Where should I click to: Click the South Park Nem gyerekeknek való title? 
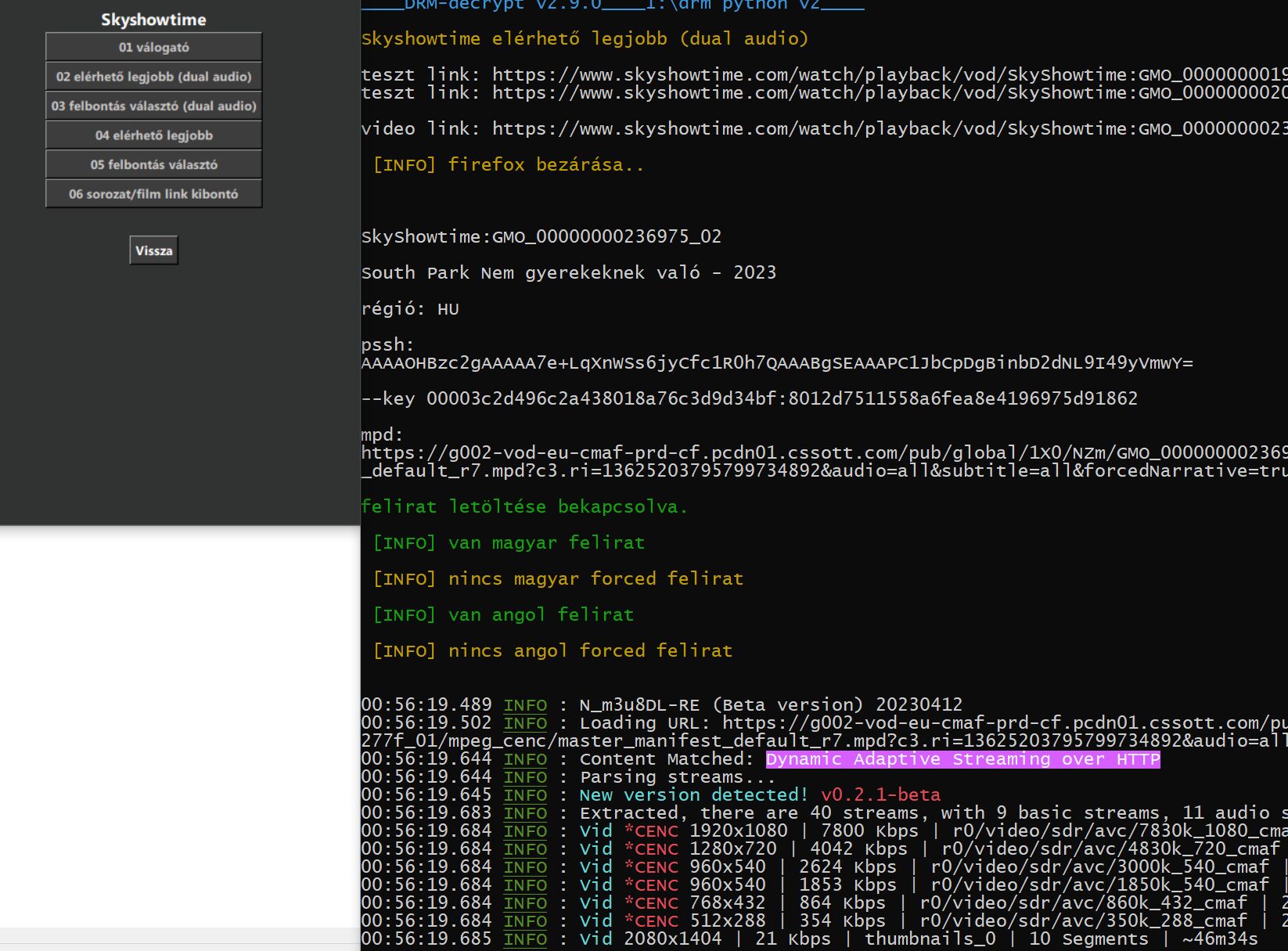tap(569, 272)
